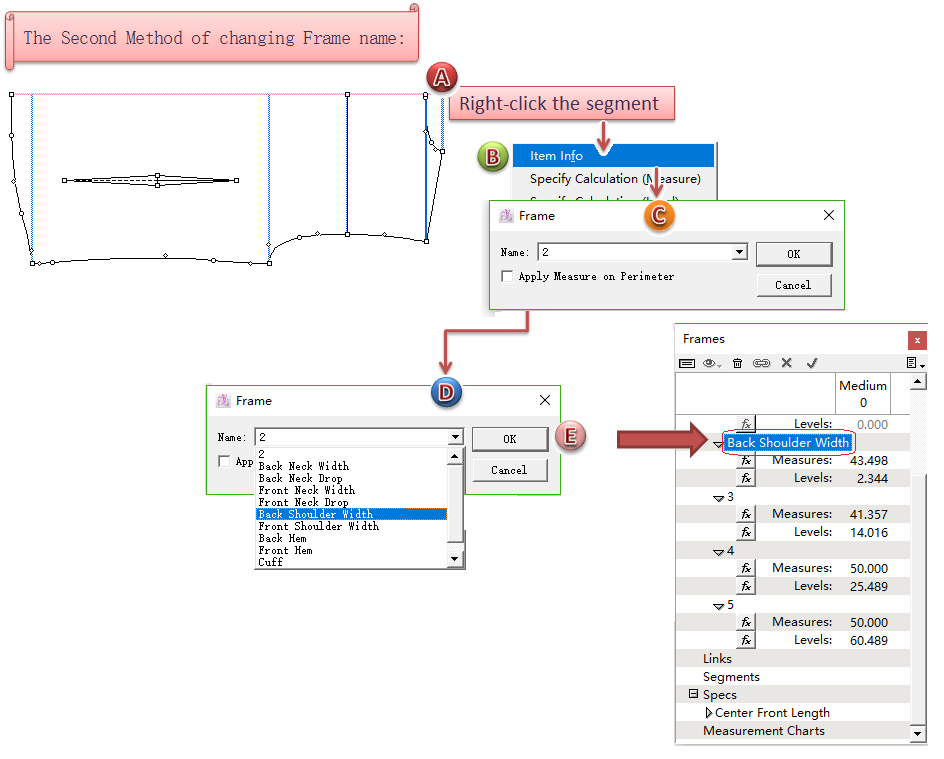
Task: Click the X remove icon in Frames toolbar
Action: tap(786, 363)
